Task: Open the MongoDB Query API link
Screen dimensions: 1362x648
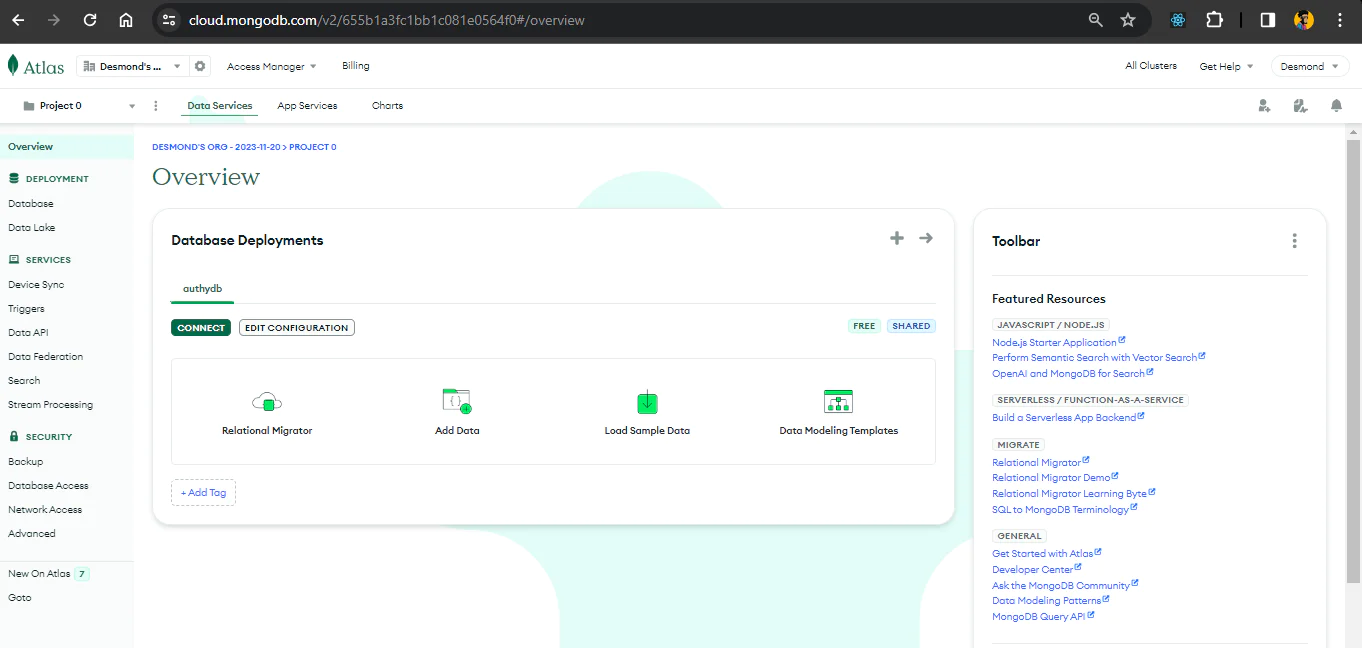Action: pyautogui.click(x=1043, y=617)
